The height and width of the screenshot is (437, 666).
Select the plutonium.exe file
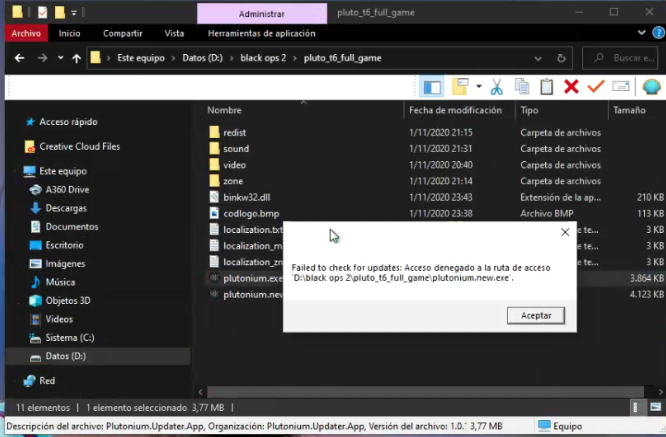click(x=253, y=278)
